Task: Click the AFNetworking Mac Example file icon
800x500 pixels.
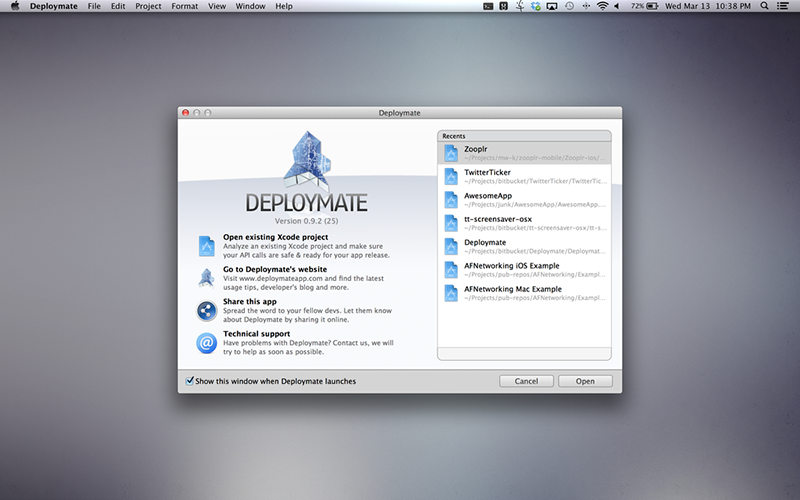Action: 451,293
